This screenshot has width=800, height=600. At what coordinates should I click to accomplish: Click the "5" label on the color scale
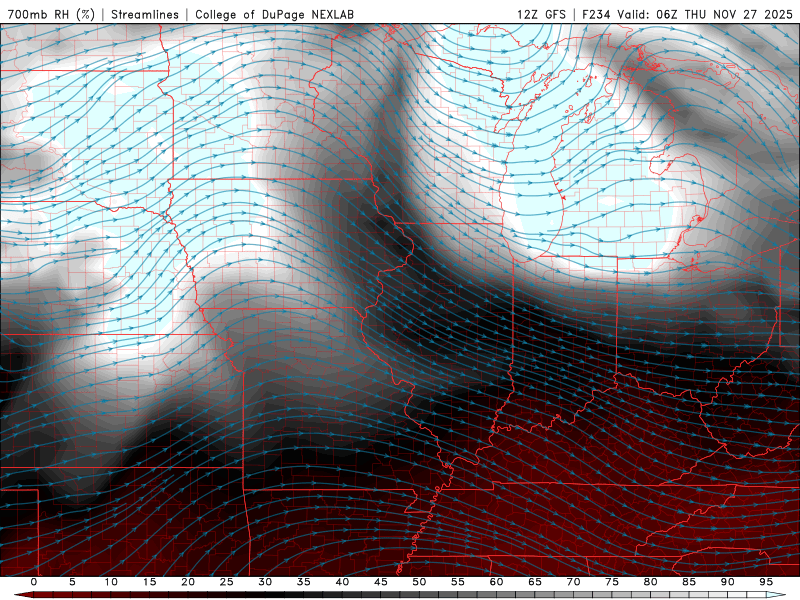[x=72, y=582]
